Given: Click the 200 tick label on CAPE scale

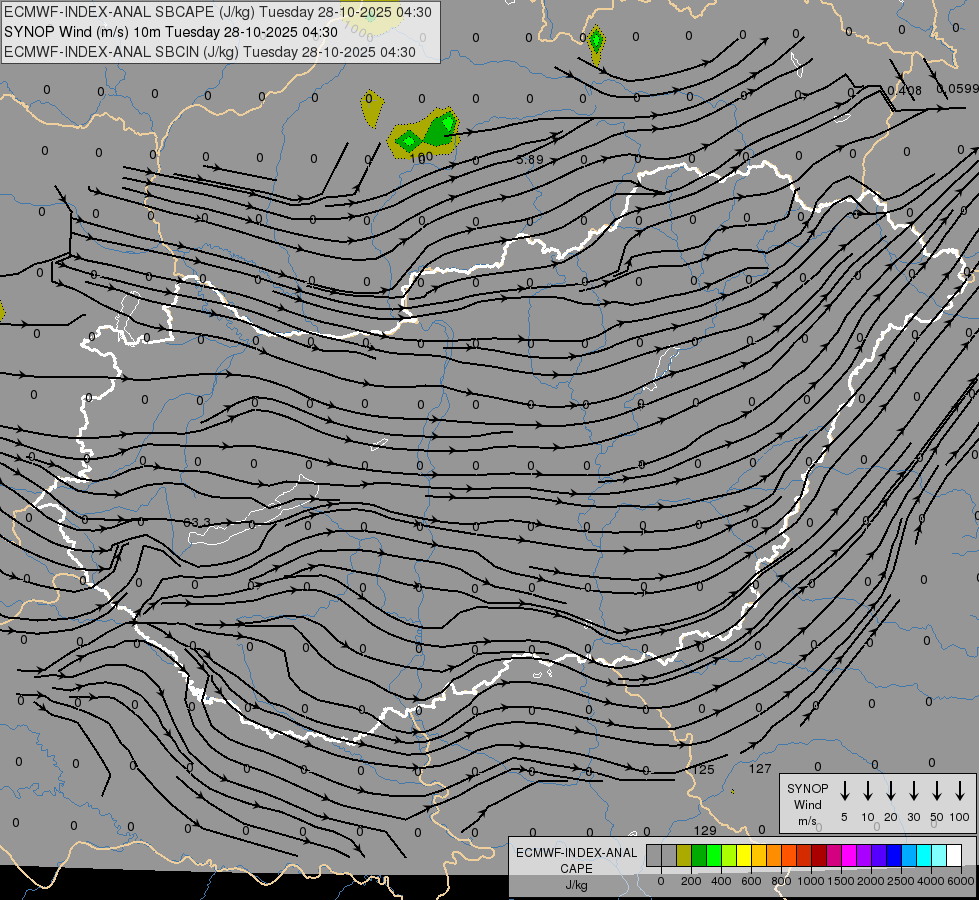Looking at the screenshot, I should coord(691,881).
